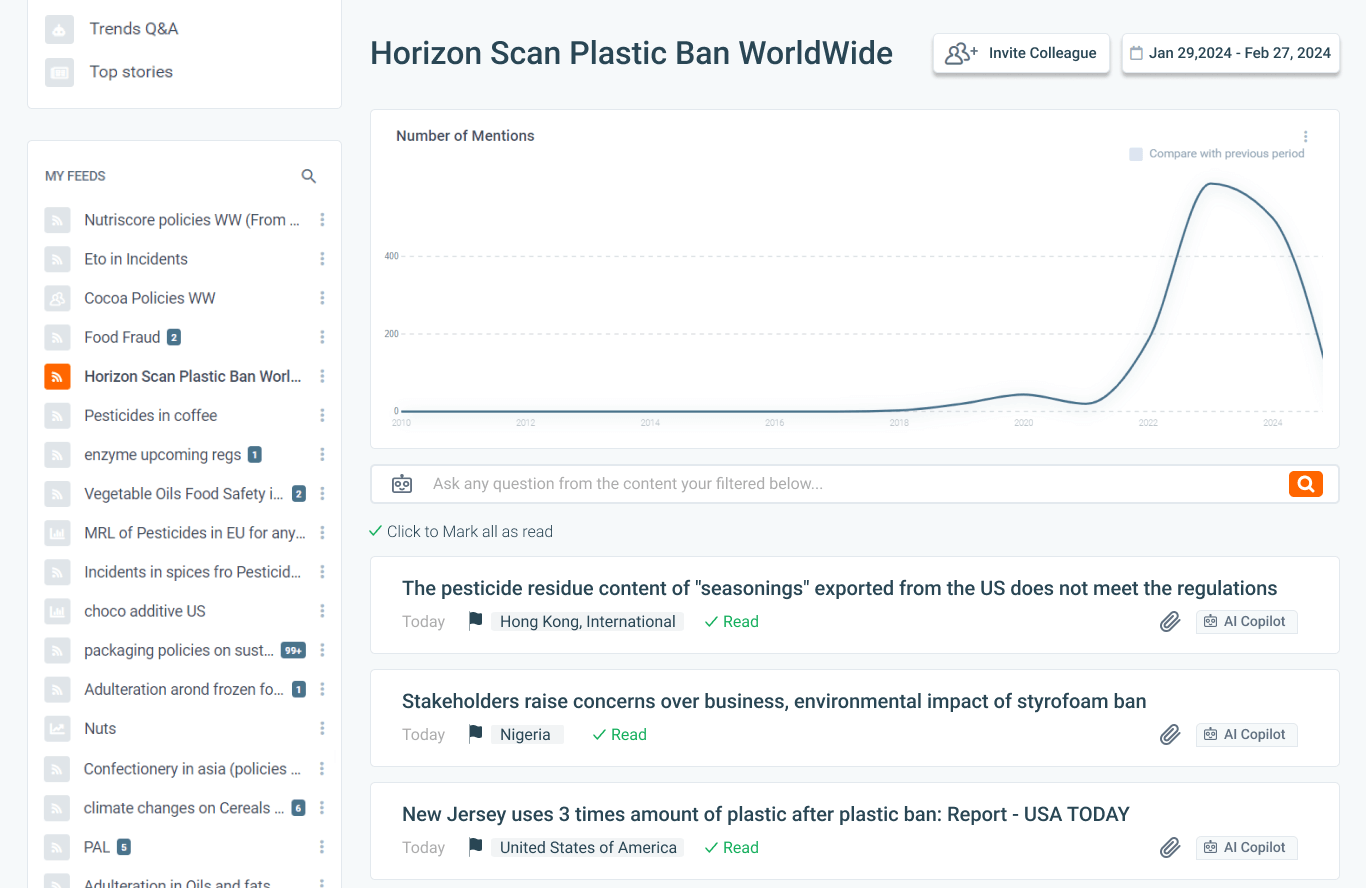This screenshot has height=888, width=1366.
Task: Open the pesticide residue seasonings article headline
Action: 839,588
